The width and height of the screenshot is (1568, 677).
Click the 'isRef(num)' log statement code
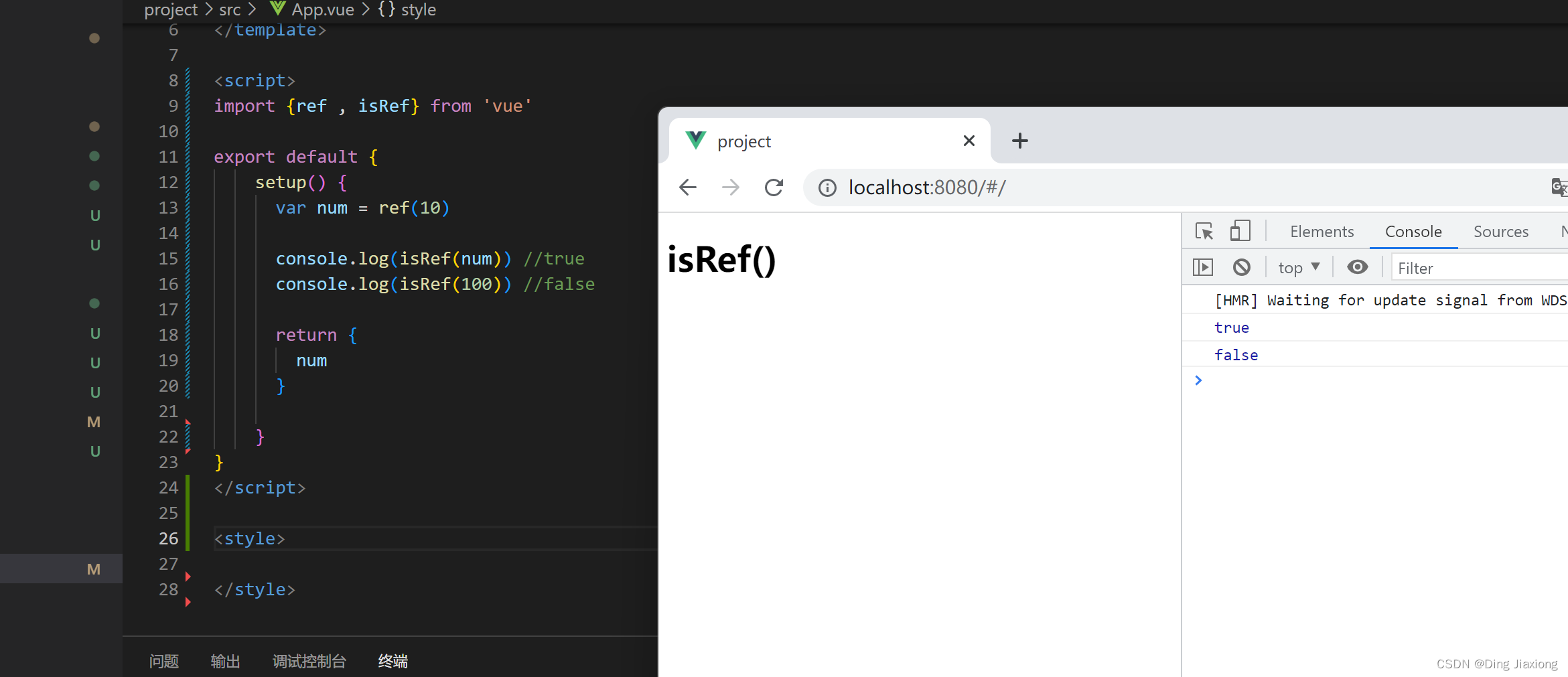click(393, 258)
